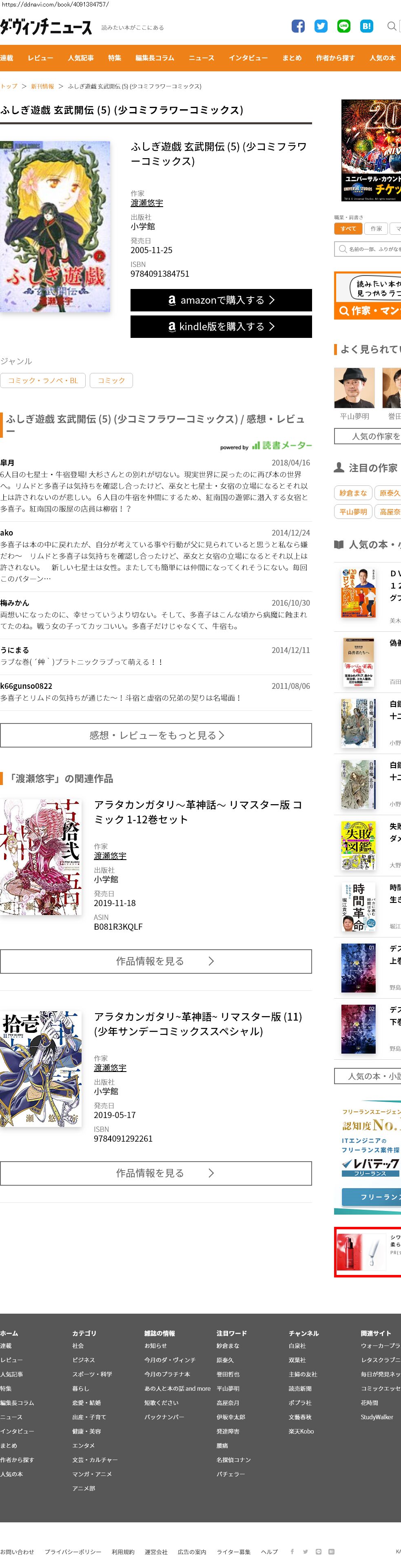Open 作品情報を見る for 1-12巻セット
Screen dimensions: 401x1568
coord(156,961)
